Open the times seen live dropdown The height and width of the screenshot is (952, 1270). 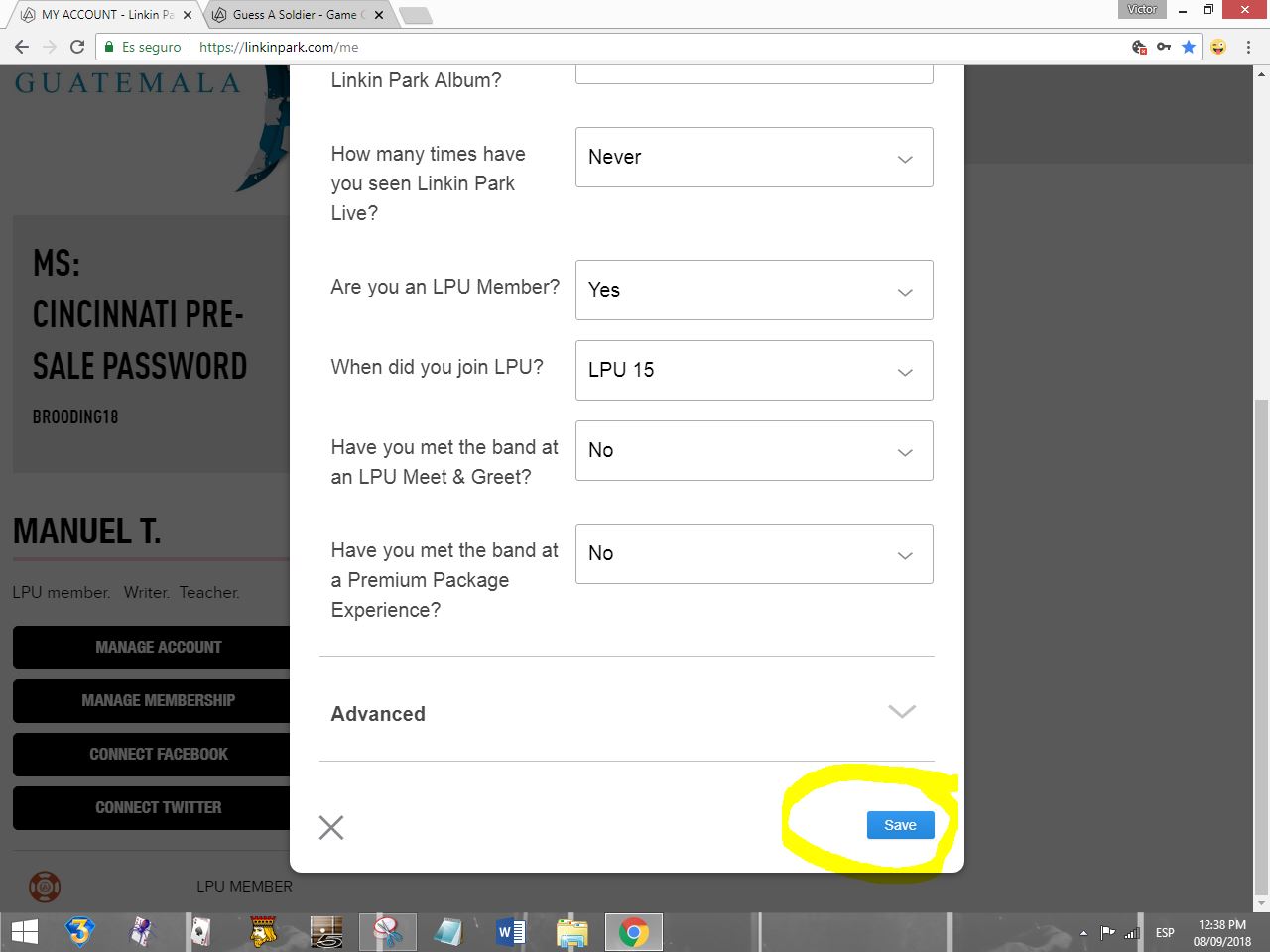pos(754,157)
